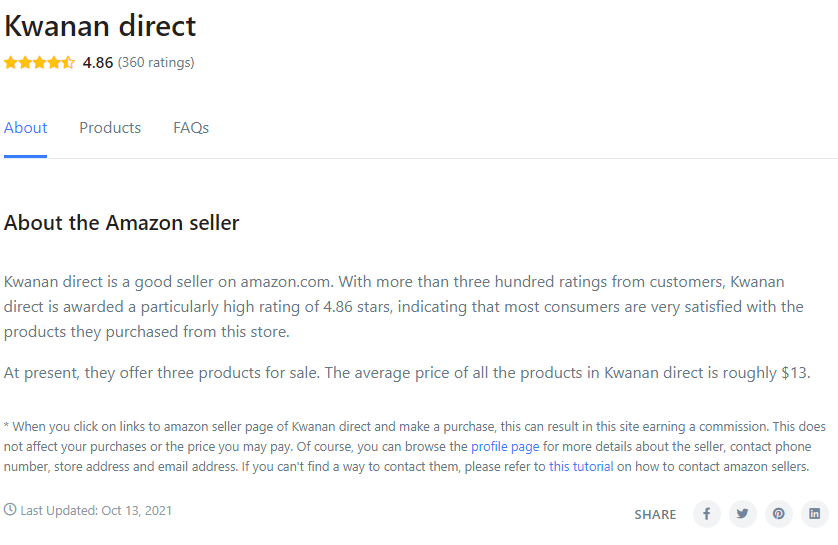Share the page on LinkedIn
Image resolution: width=838 pixels, height=545 pixels.
[x=814, y=514]
